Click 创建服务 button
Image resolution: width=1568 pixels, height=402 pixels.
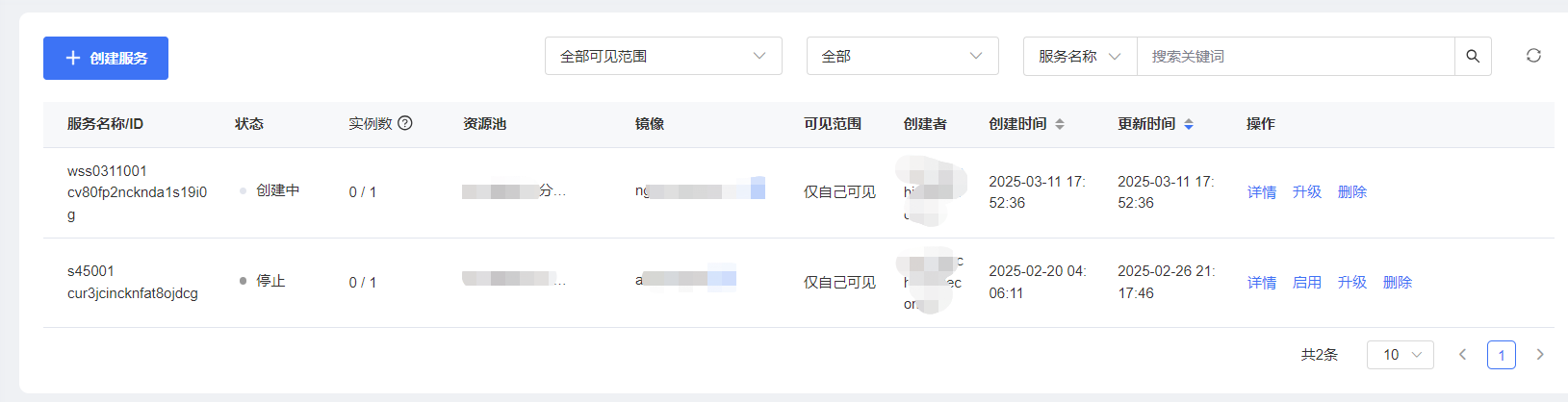(106, 58)
